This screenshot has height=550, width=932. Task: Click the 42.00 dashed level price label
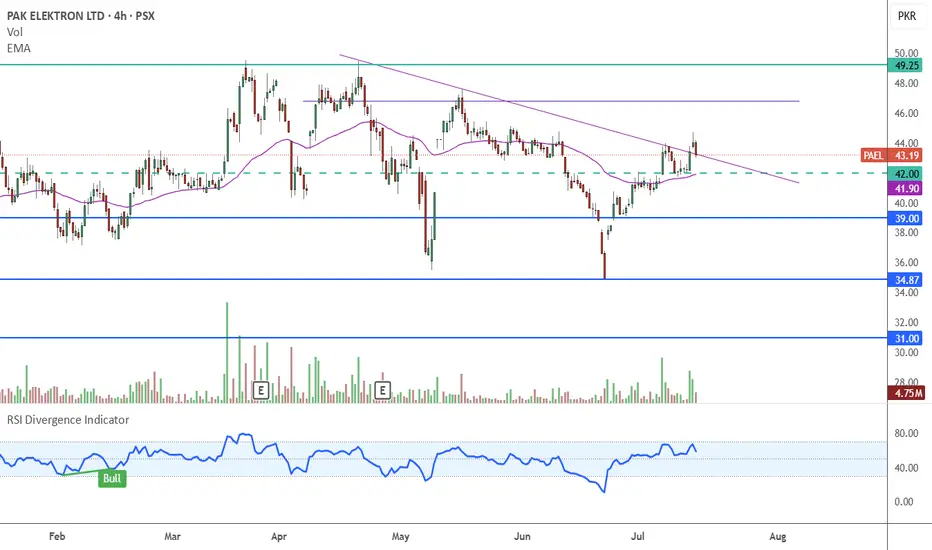[905, 174]
